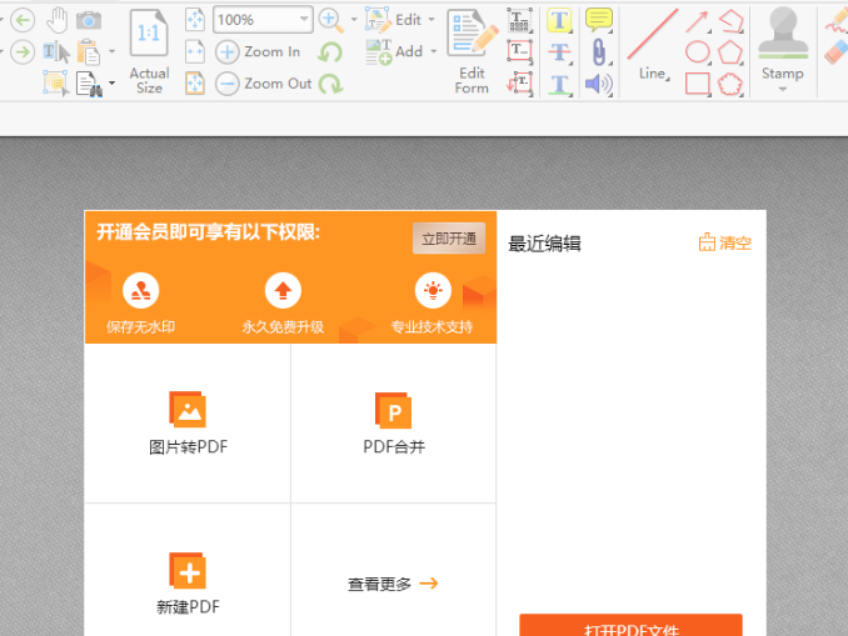
Task: Click the paperclip file attachment tool
Action: tap(599, 52)
